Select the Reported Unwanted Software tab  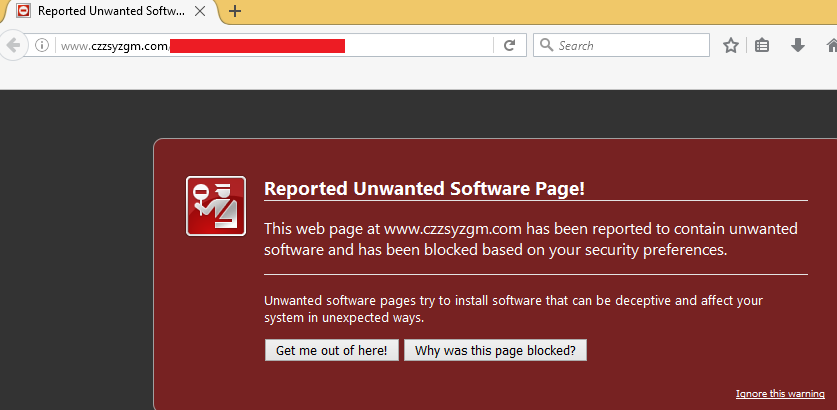[110, 11]
